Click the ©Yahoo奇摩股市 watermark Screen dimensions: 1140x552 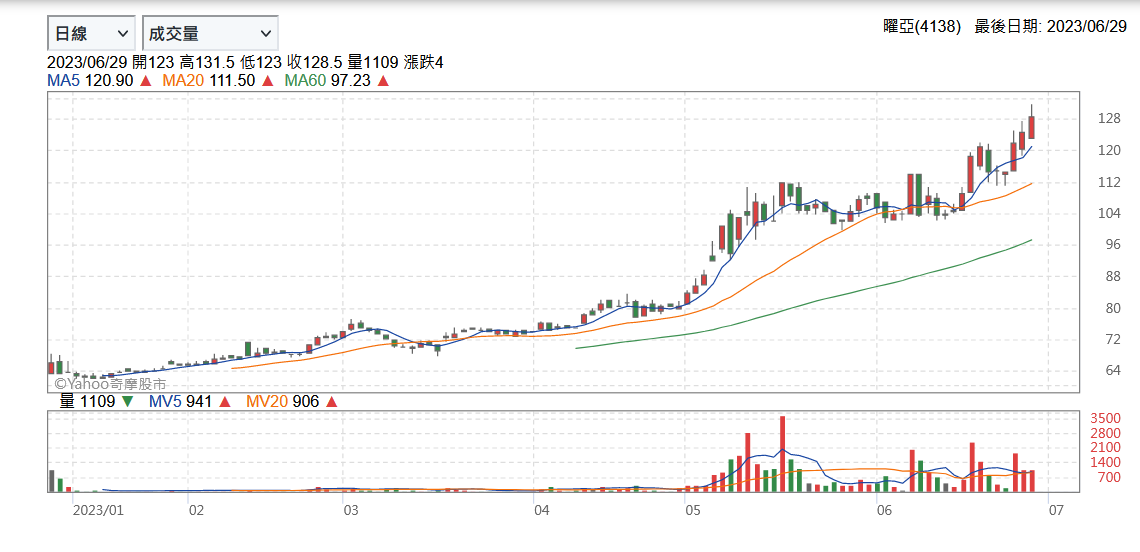pos(110,383)
